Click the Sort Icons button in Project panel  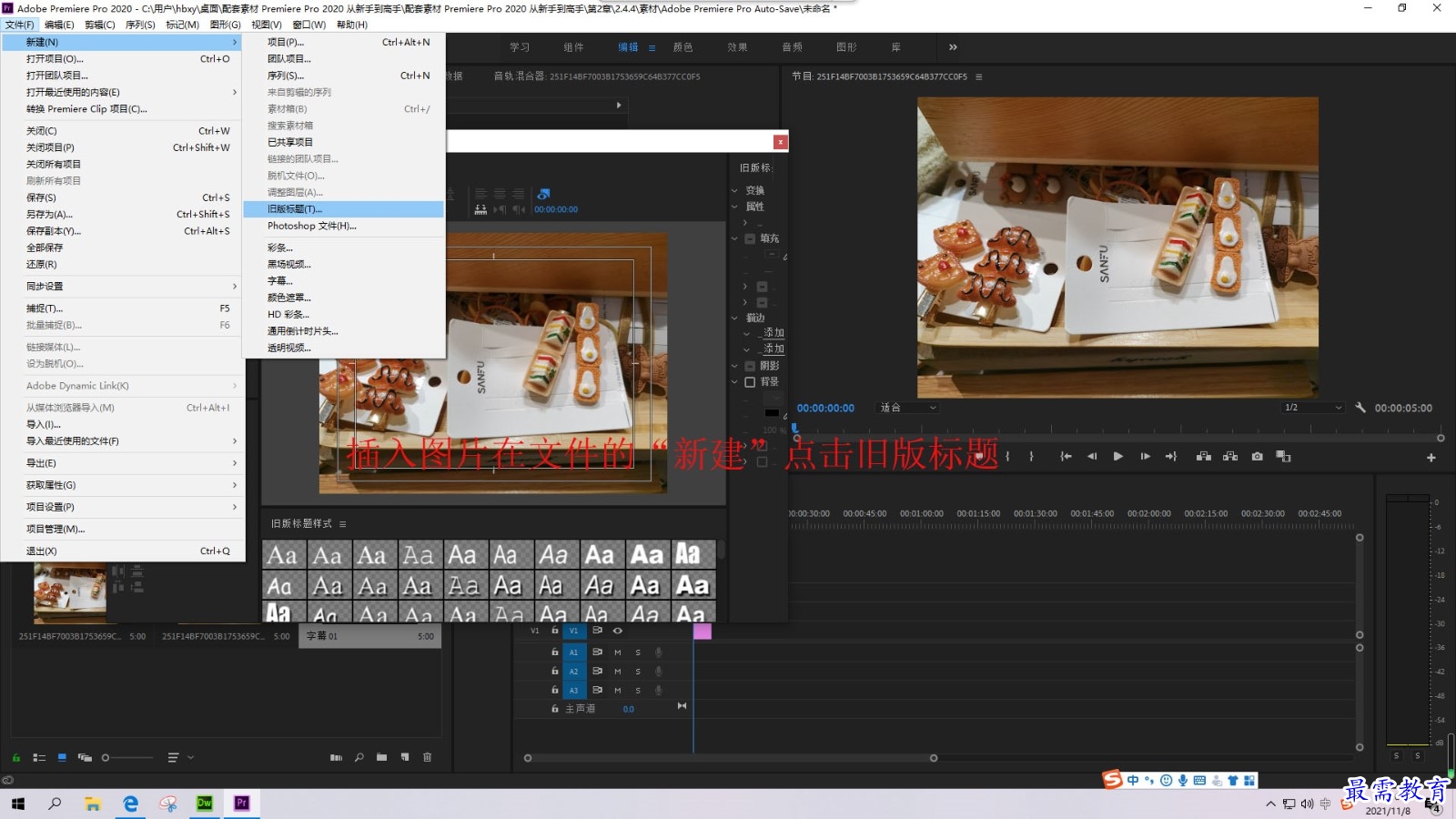(173, 757)
